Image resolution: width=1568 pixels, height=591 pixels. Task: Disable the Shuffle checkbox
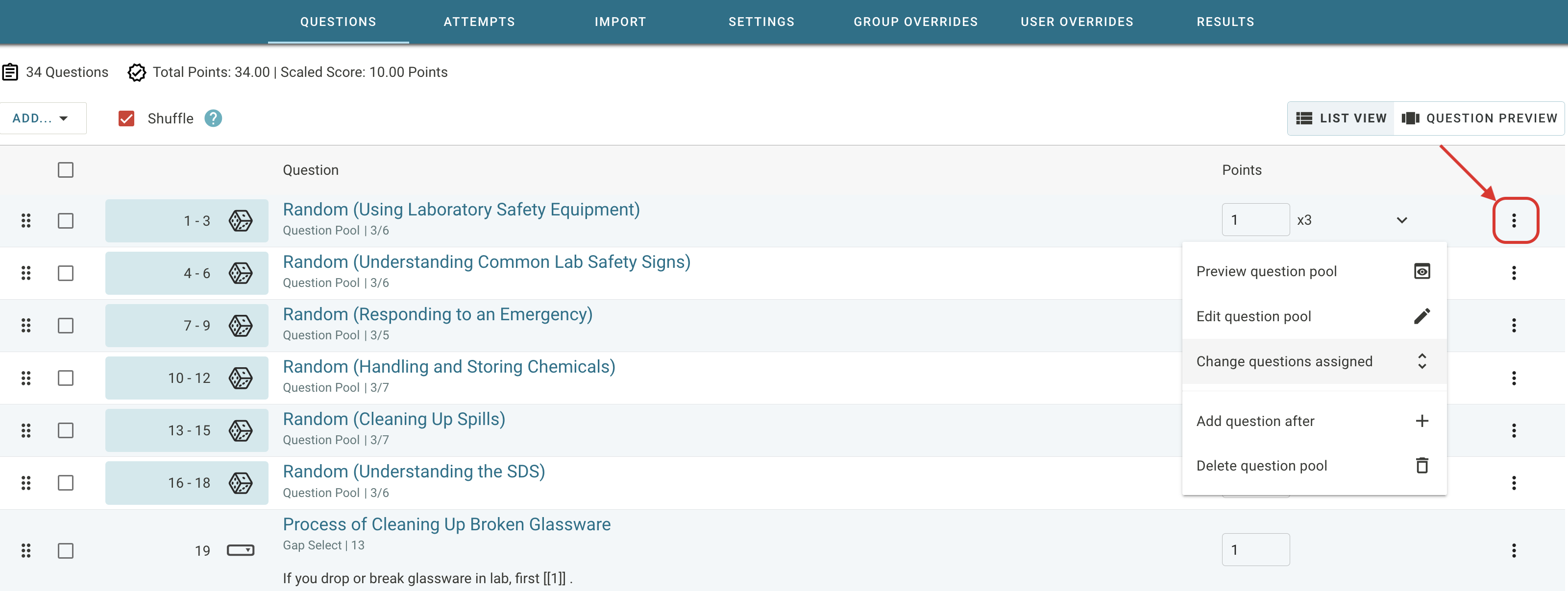pyautogui.click(x=126, y=118)
